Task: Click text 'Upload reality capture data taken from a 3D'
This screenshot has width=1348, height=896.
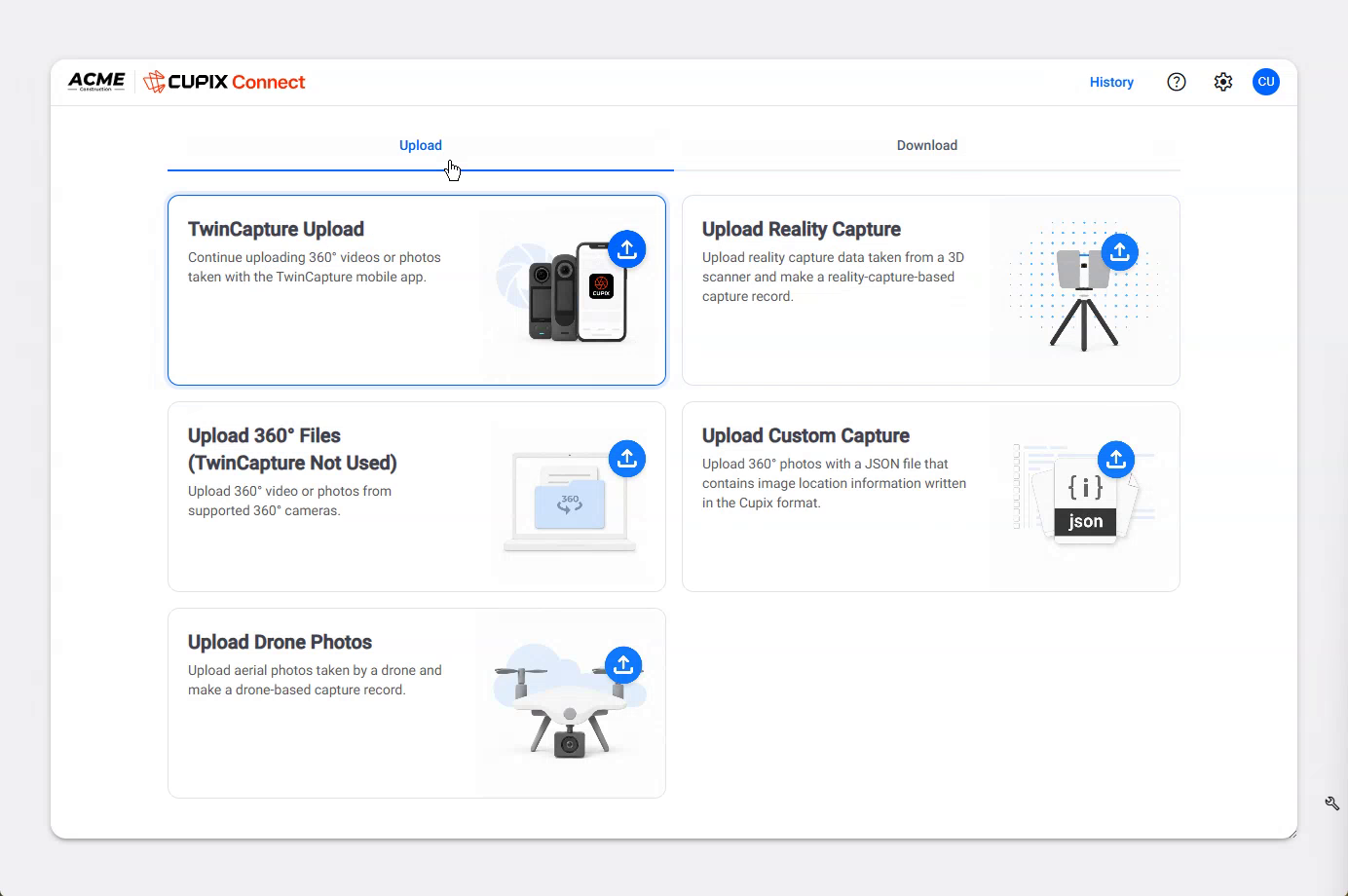Action: (x=833, y=257)
